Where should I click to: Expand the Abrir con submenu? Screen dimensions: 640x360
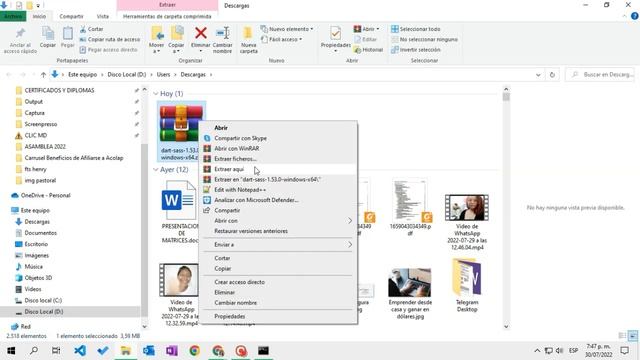(278, 220)
